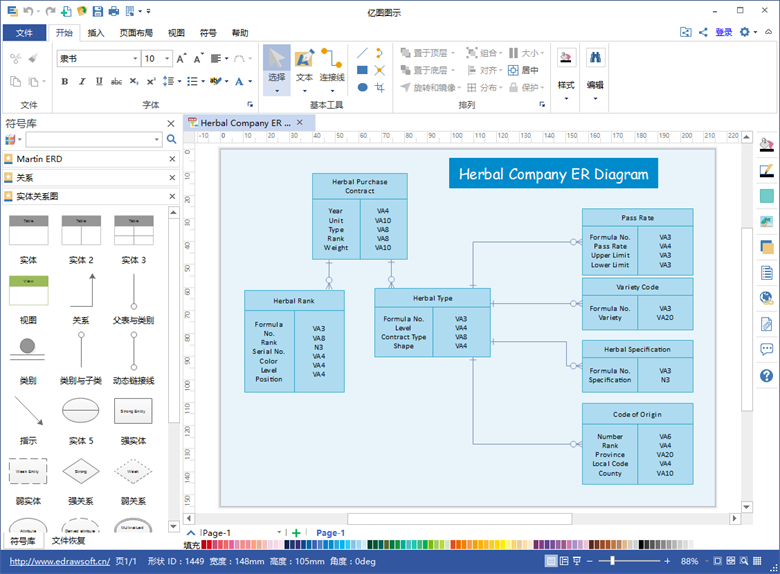This screenshot has height=574, width=780.
Task: Activate the Text tool
Action: (x=304, y=64)
